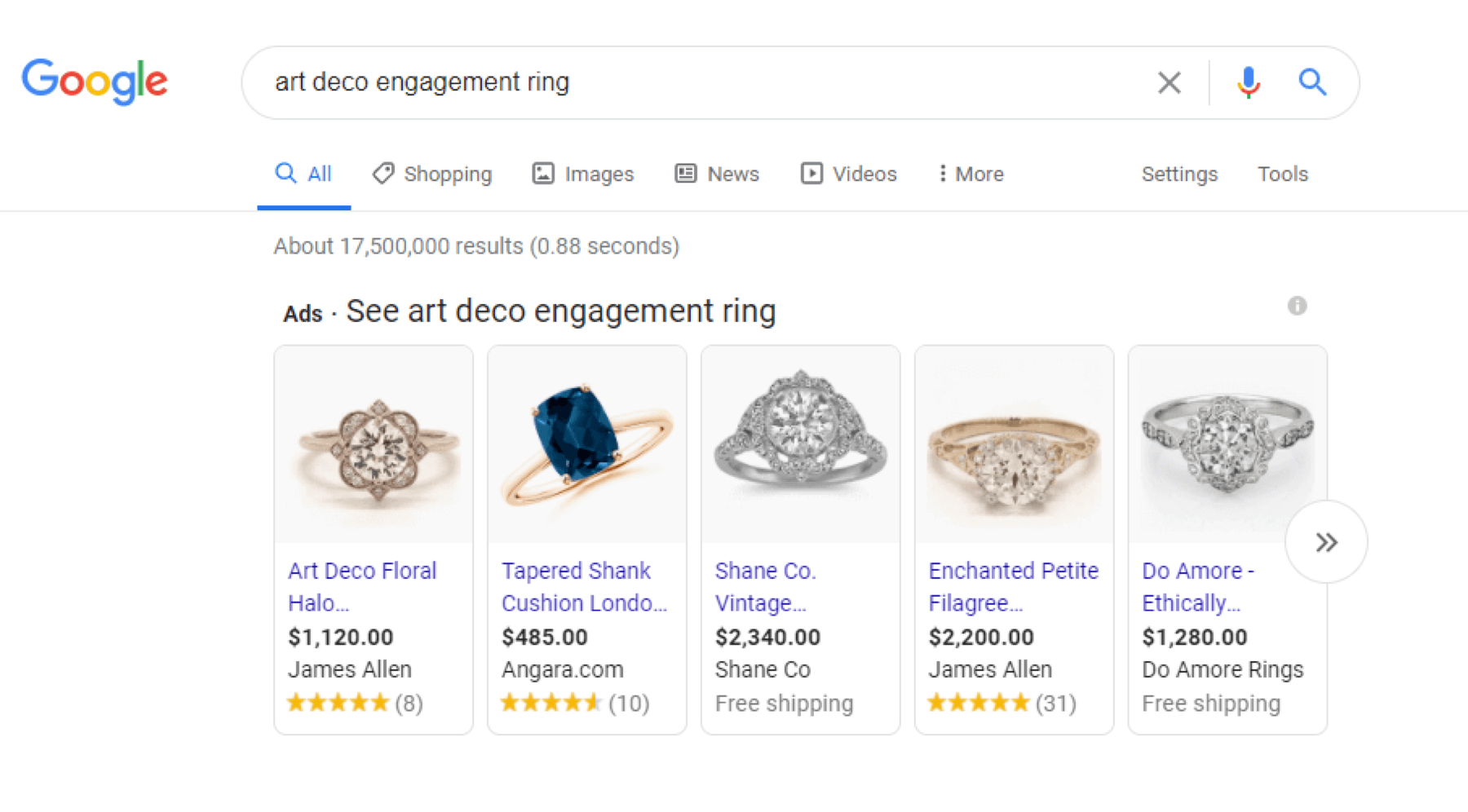The image size is (1468, 812).
Task: Go to the News tab
Action: tap(717, 174)
